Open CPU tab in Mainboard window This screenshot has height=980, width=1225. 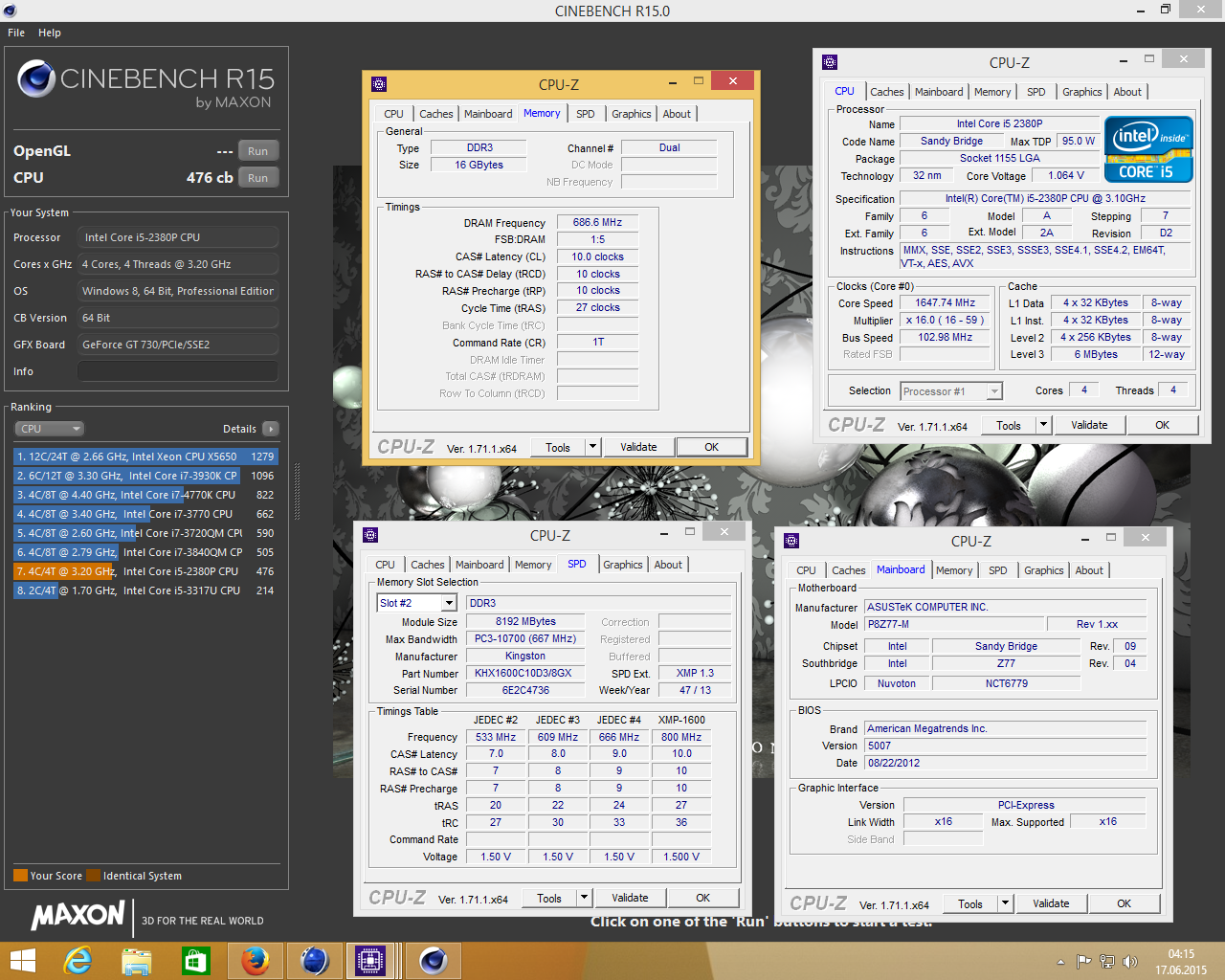coord(807,570)
